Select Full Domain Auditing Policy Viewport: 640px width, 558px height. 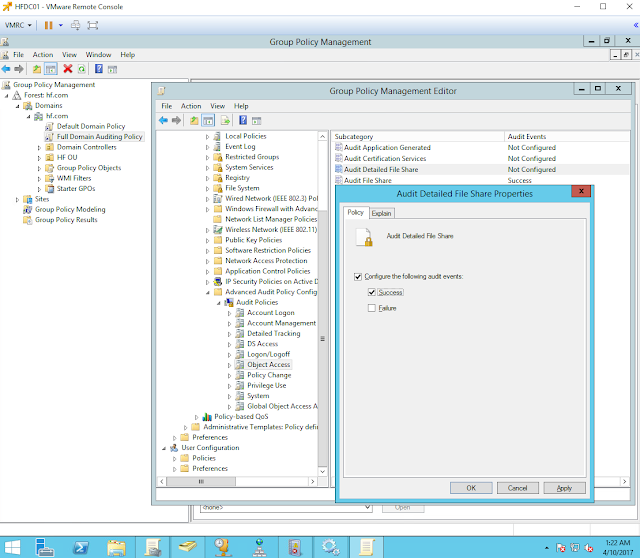[x=99, y=137]
